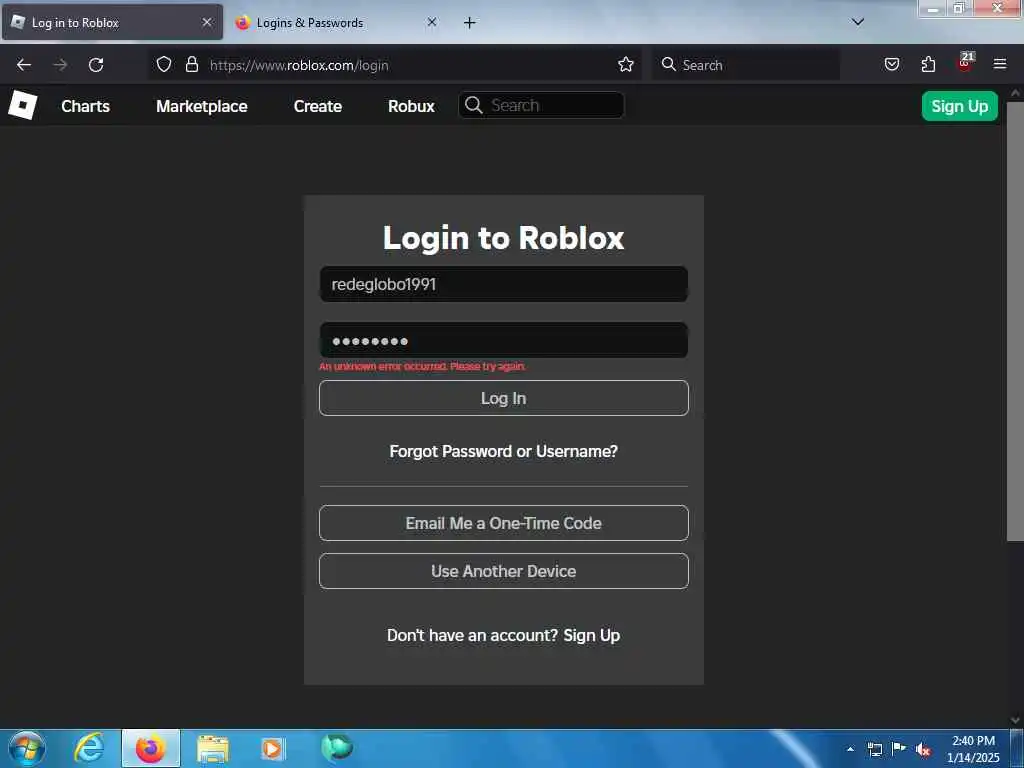
Task: Click the Sign Up link below the form
Action: pyautogui.click(x=592, y=635)
